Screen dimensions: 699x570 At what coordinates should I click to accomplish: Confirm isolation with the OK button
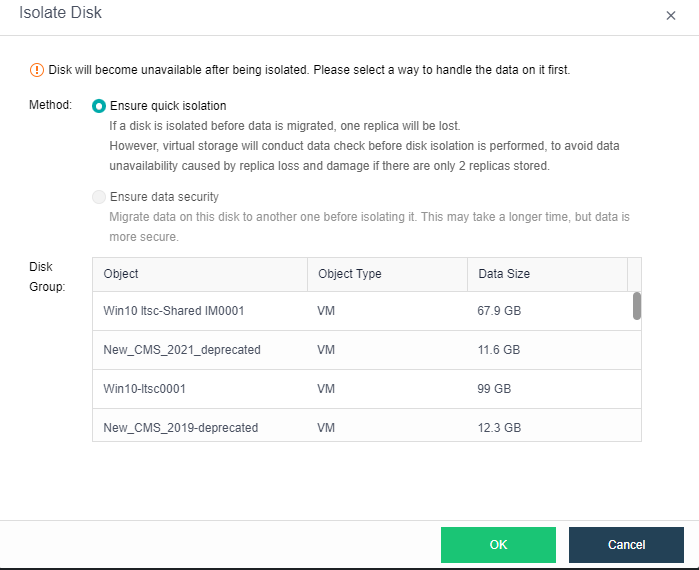(498, 545)
